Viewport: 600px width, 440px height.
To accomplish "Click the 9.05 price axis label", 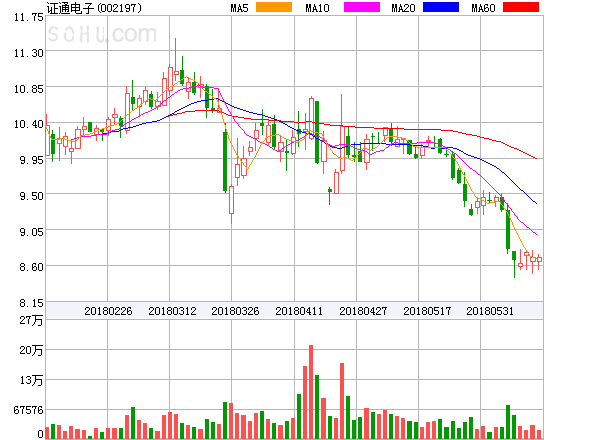I will 31,232.
